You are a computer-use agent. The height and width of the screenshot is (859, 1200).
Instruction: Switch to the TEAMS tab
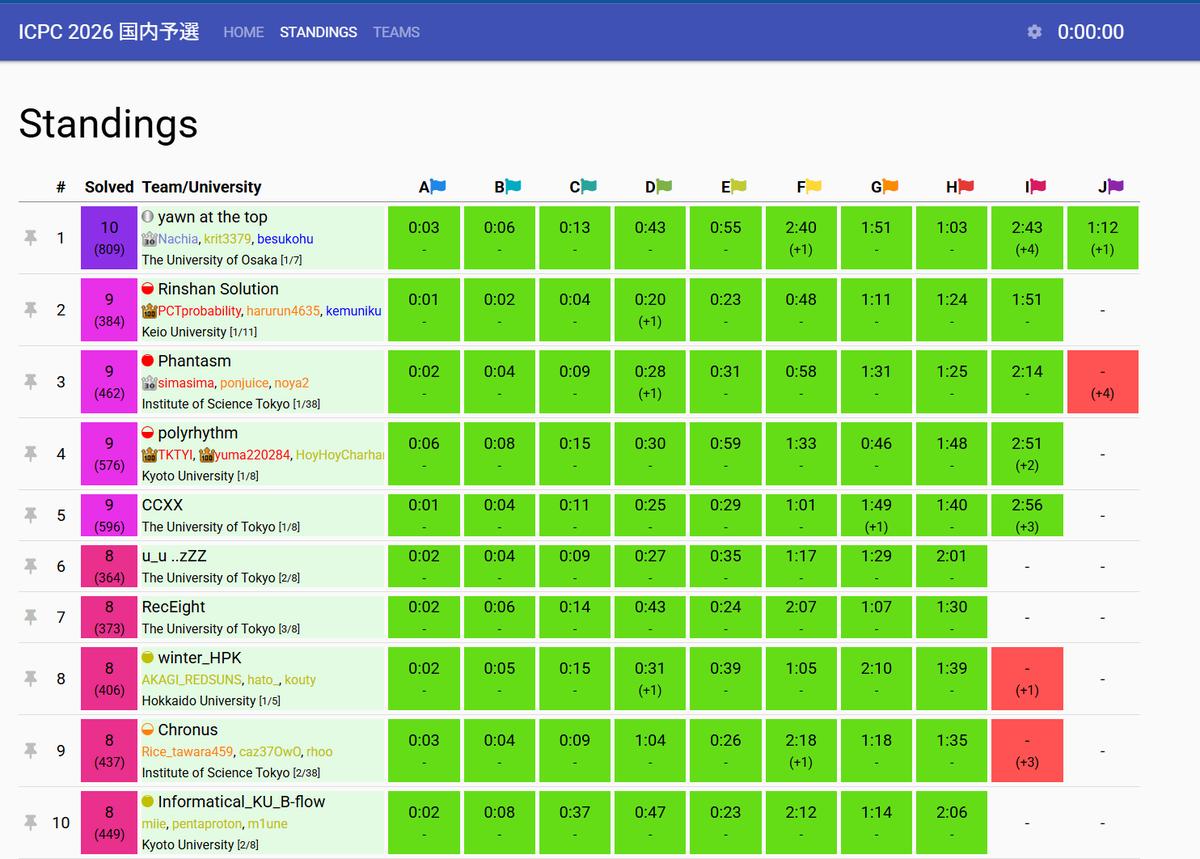click(x=396, y=32)
